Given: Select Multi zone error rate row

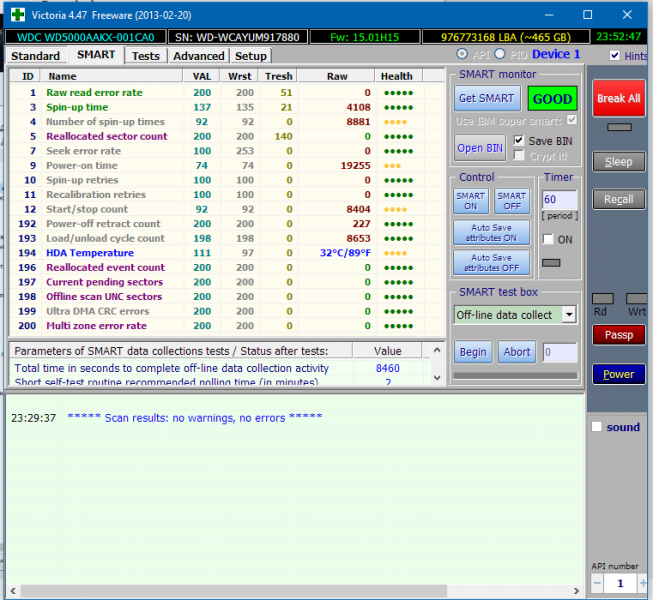Looking at the screenshot, I should pyautogui.click(x=227, y=326).
